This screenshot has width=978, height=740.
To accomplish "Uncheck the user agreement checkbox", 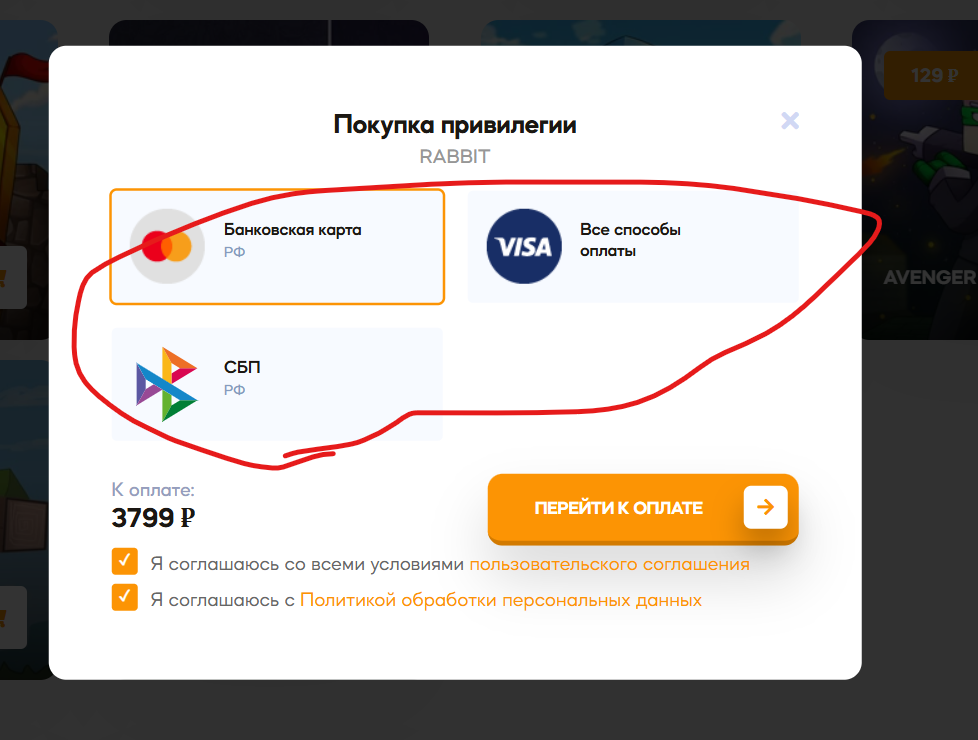I will 125,562.
